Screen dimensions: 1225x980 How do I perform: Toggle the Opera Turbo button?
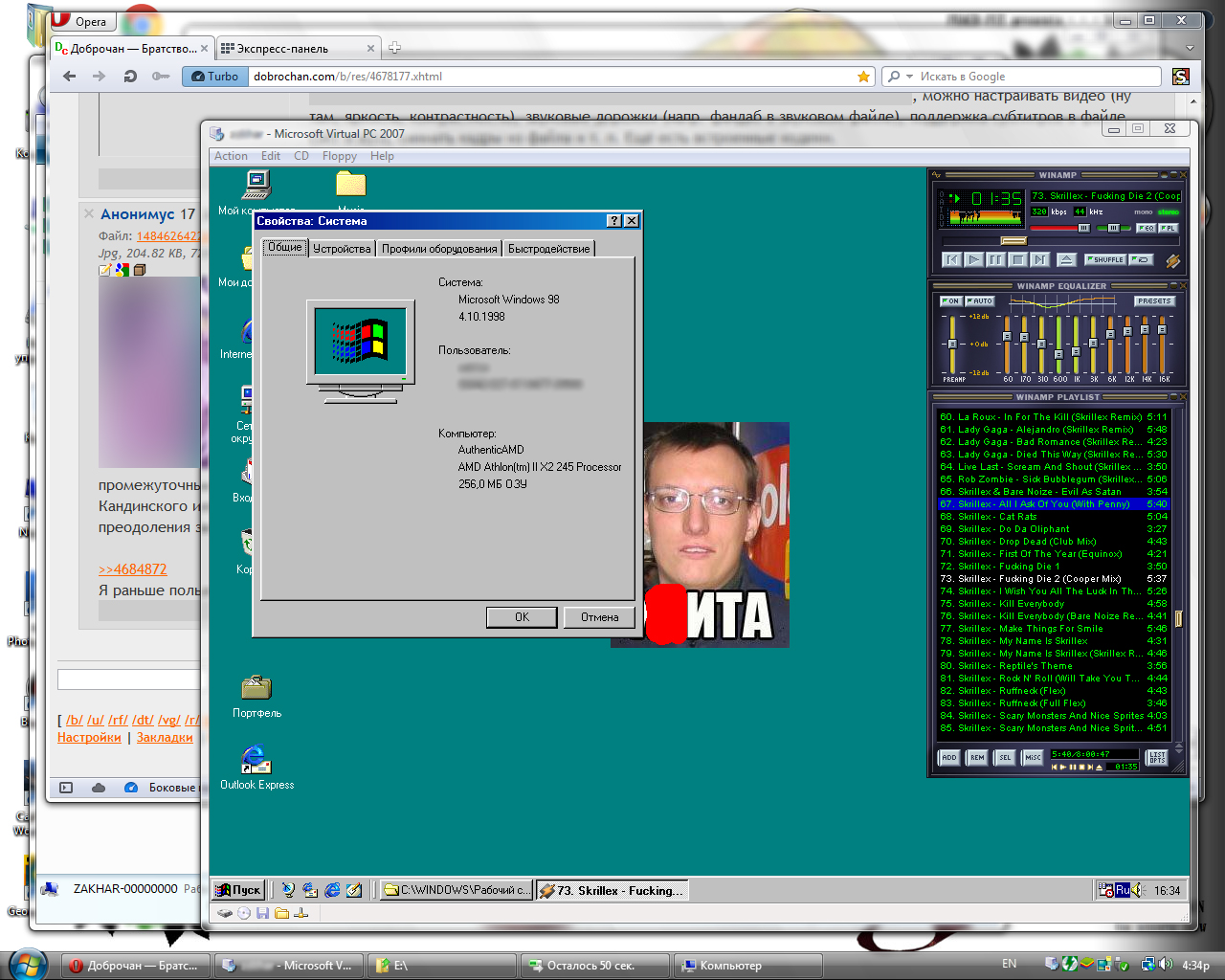point(214,77)
